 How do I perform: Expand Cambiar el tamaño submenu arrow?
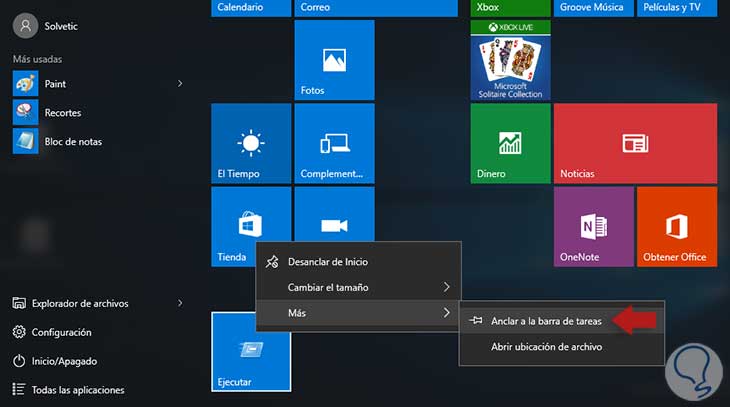(446, 287)
